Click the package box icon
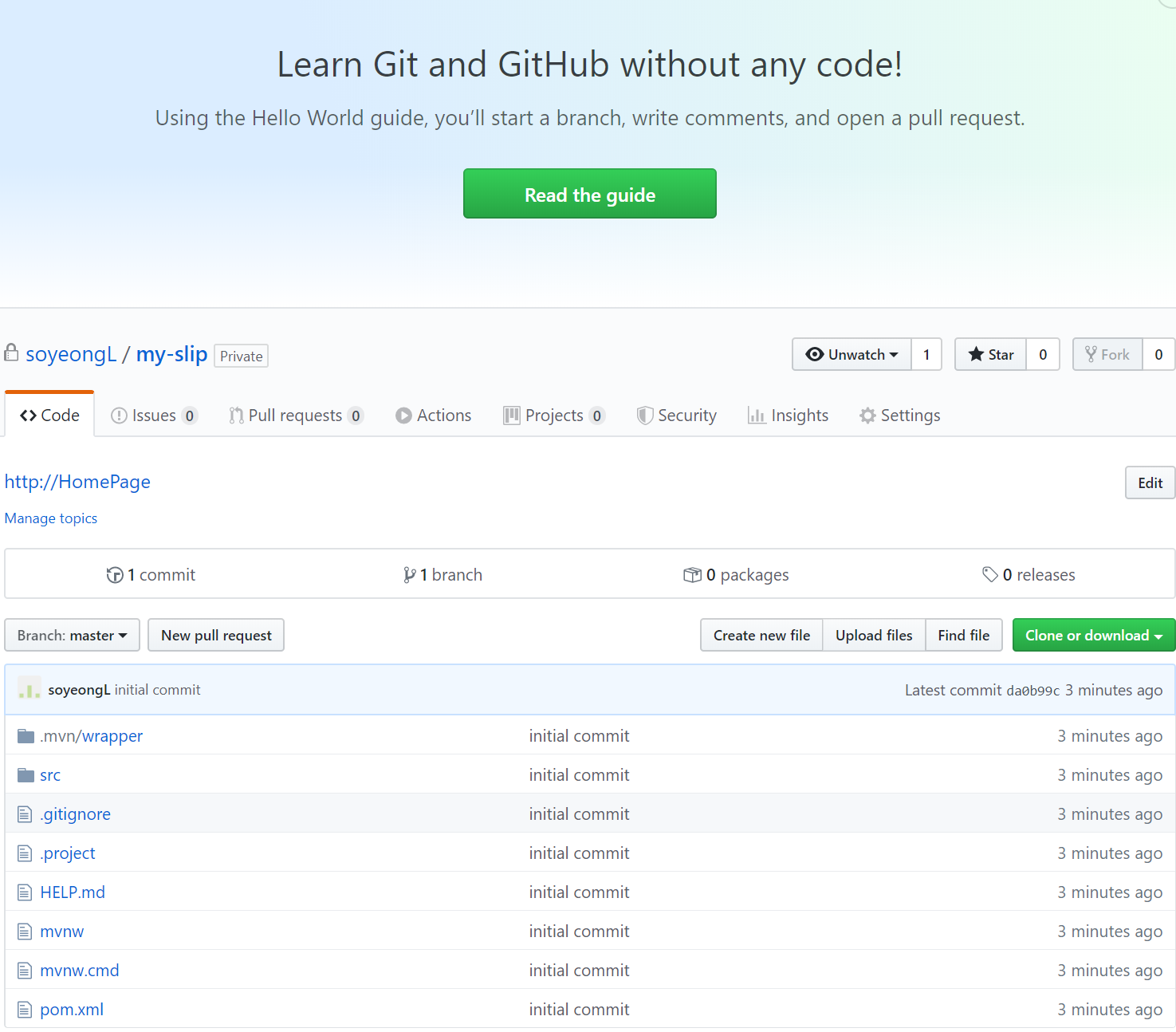The image size is (1176, 1032). (692, 575)
